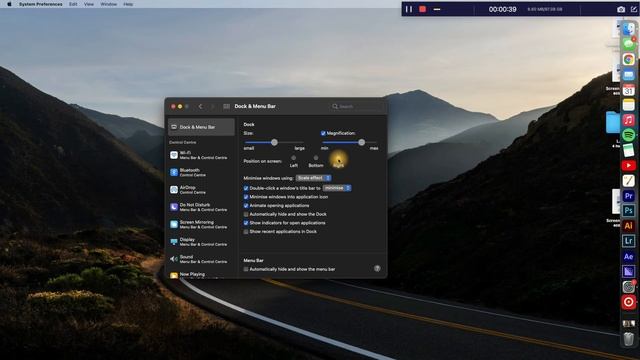Image resolution: width=640 pixels, height=360 pixels.
Task: Open the blue folder on desktop
Action: 613,122
